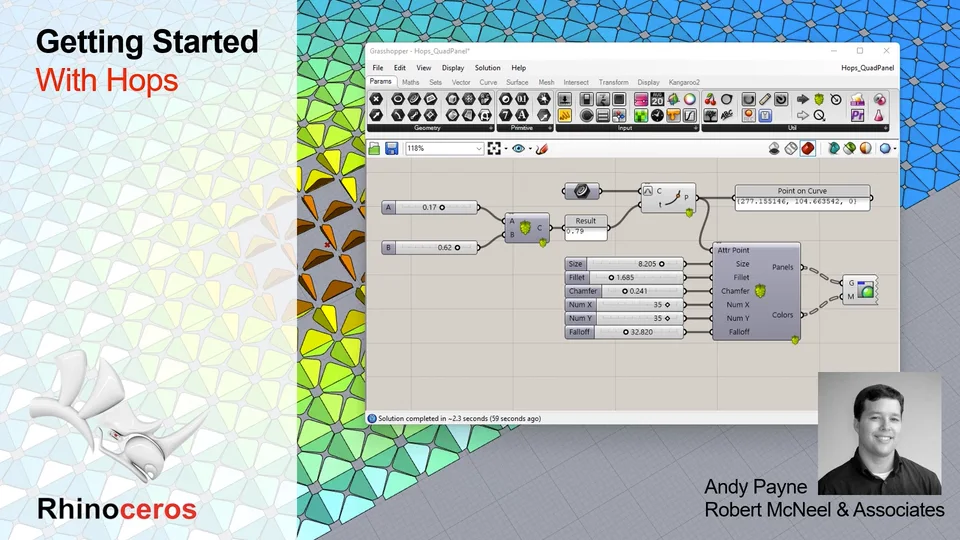Viewport: 960px width, 540px height.
Task: Expand the Primitive panel group
Action: pos(550,128)
